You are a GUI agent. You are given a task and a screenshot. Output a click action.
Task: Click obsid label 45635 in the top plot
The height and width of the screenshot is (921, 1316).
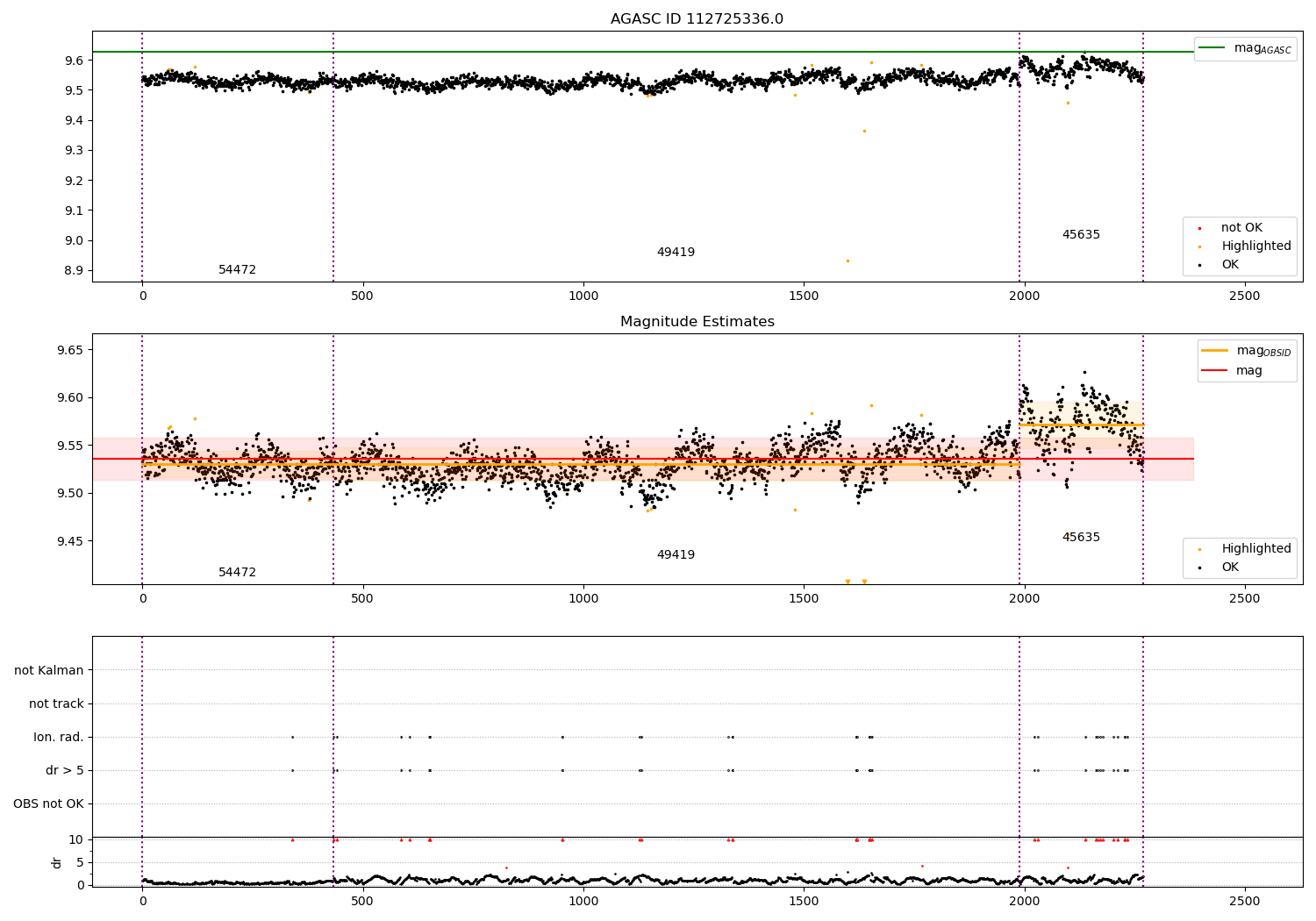(1081, 235)
